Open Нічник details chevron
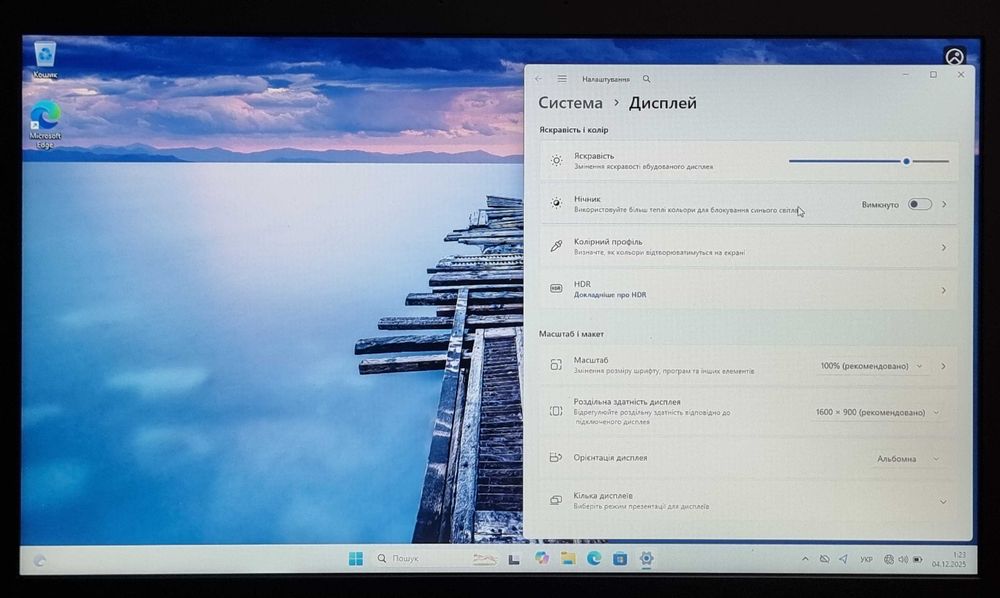This screenshot has width=1000, height=598. point(945,204)
